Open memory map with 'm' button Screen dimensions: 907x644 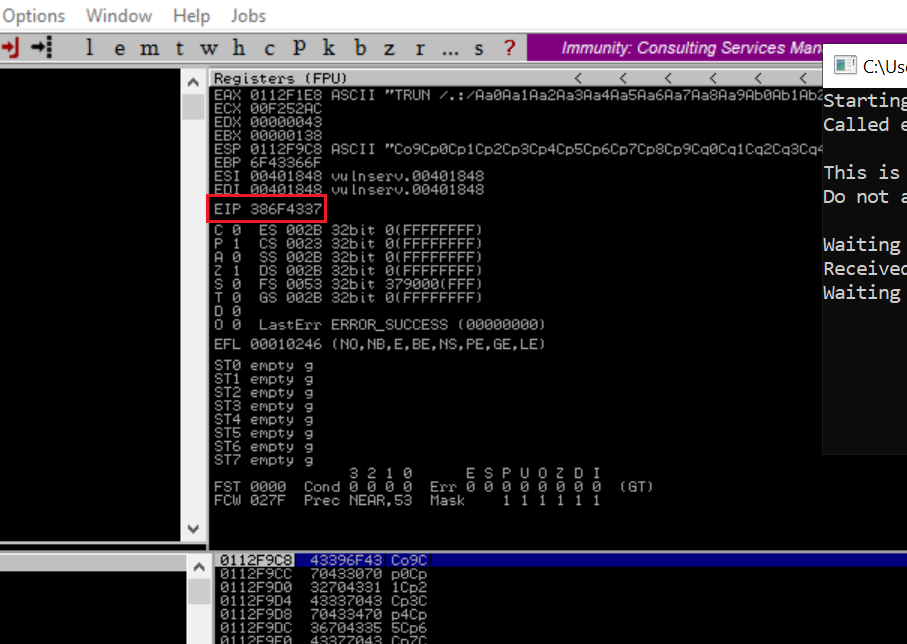149,47
